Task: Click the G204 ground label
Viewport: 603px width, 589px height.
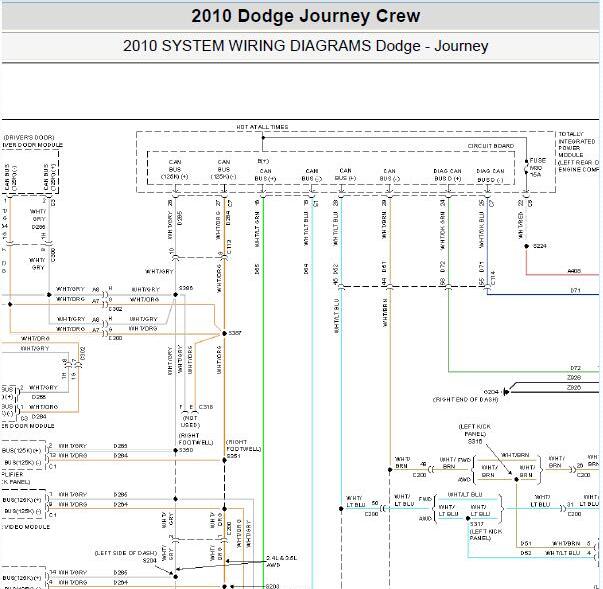Action: [x=491, y=392]
